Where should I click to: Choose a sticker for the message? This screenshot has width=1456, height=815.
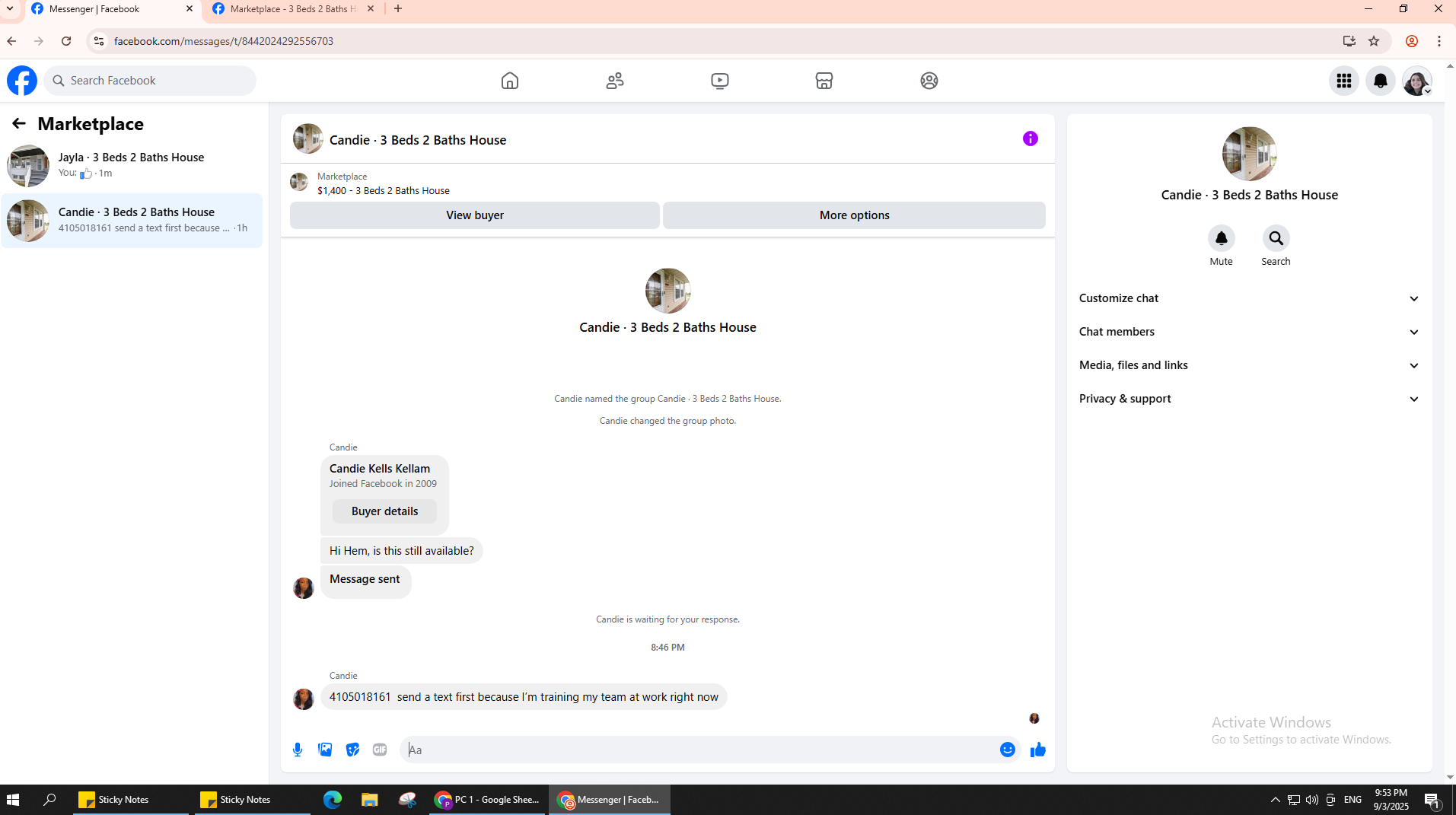pyautogui.click(x=352, y=750)
